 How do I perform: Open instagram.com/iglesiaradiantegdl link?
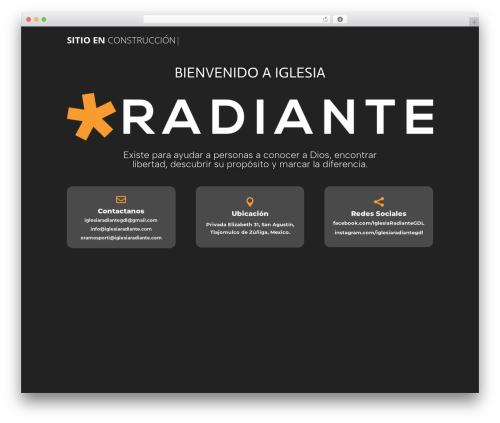pyautogui.click(x=379, y=232)
